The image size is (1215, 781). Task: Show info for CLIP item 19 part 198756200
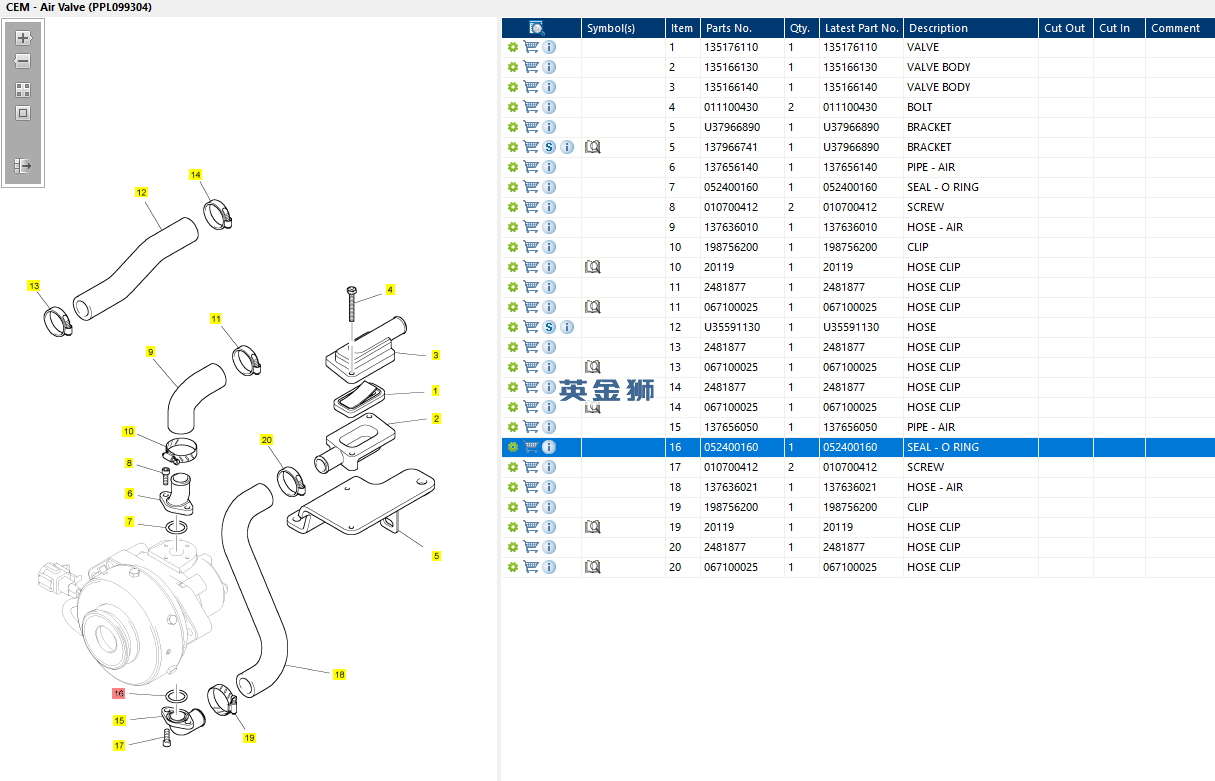549,507
